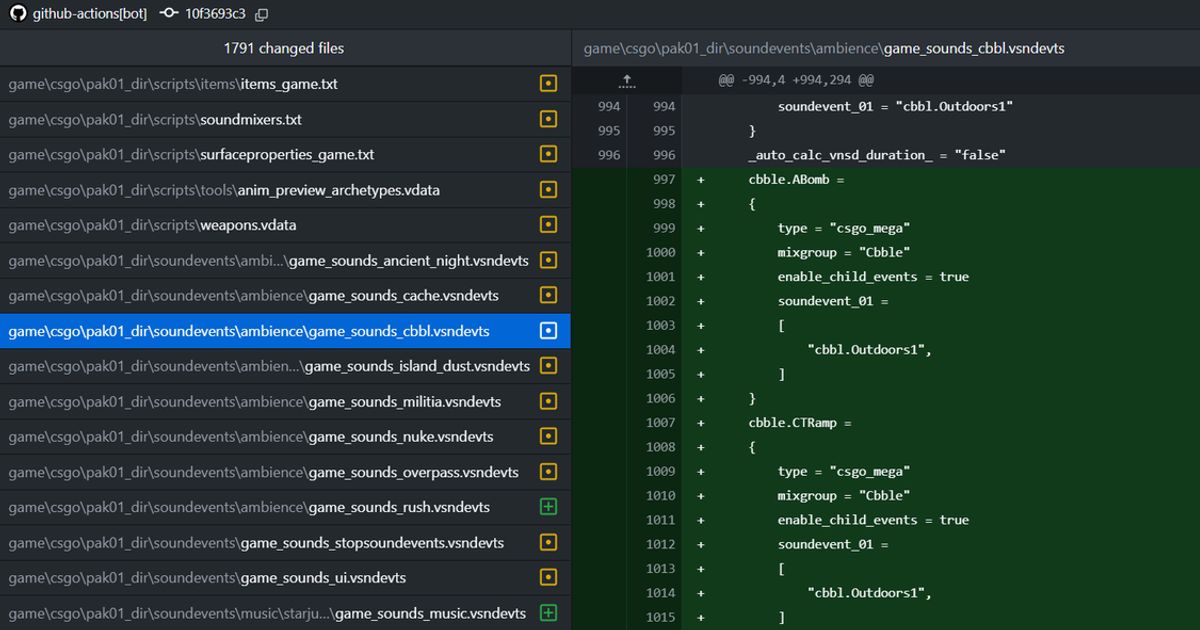Open the github-actions[bot] author link
Screen dimensions: 1200x630
point(90,14)
